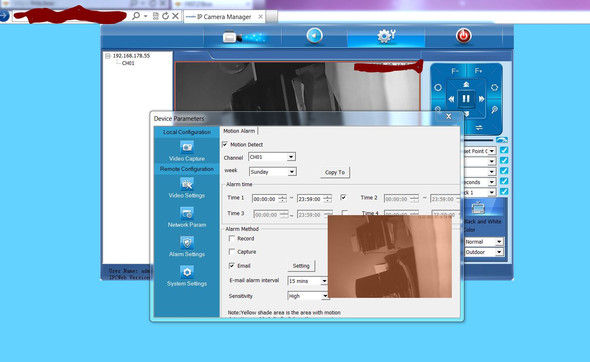Open Video Capture settings icon

187,147
